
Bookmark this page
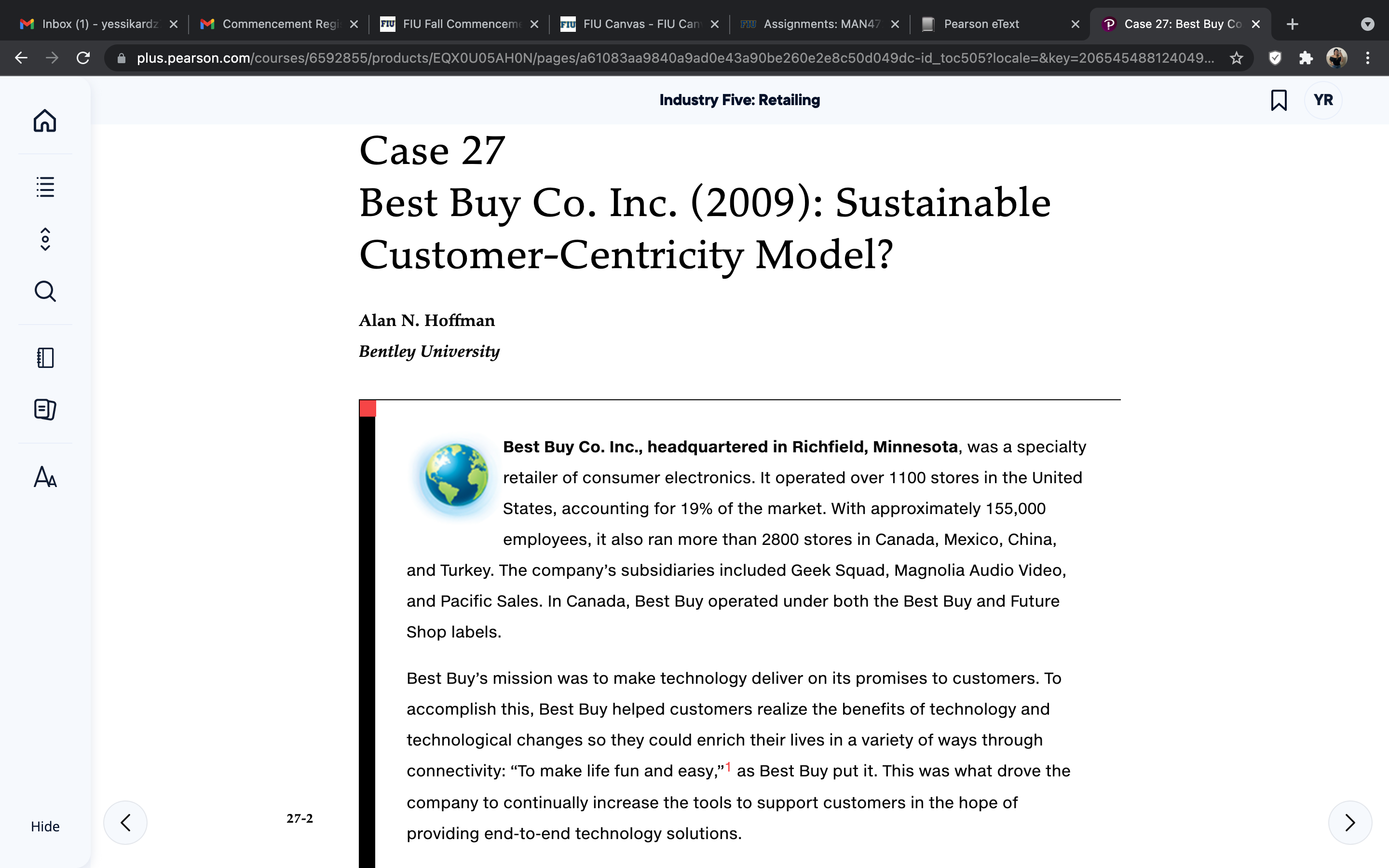tap(1279, 100)
